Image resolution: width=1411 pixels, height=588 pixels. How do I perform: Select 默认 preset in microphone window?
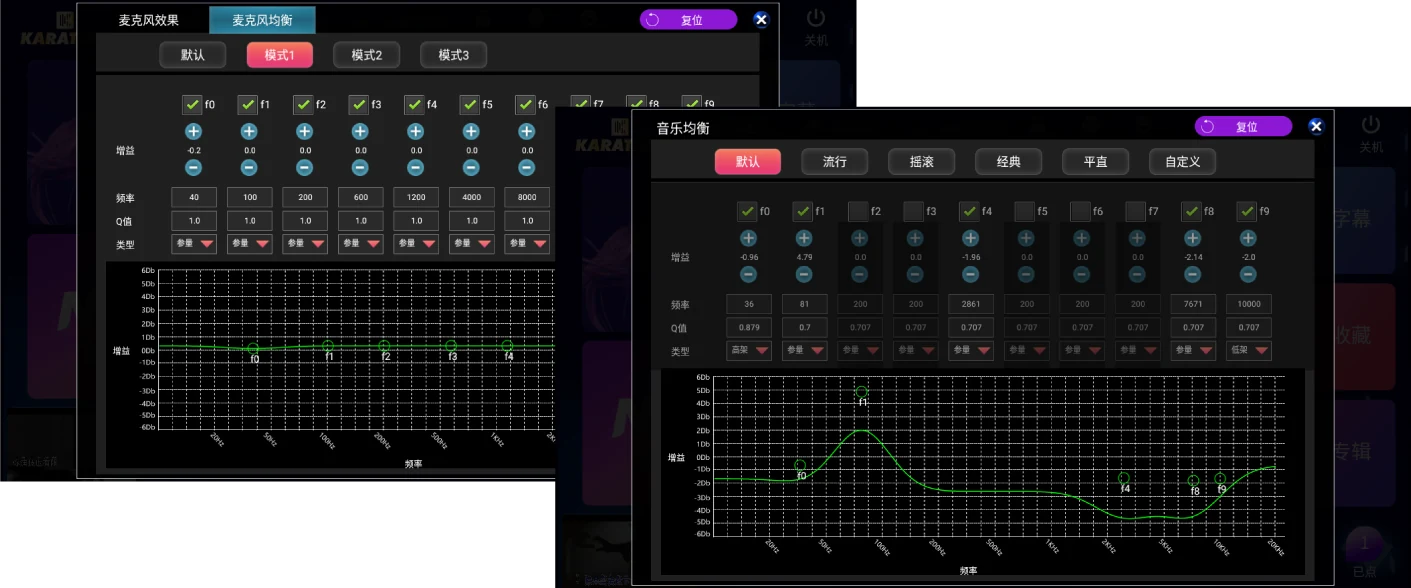193,55
